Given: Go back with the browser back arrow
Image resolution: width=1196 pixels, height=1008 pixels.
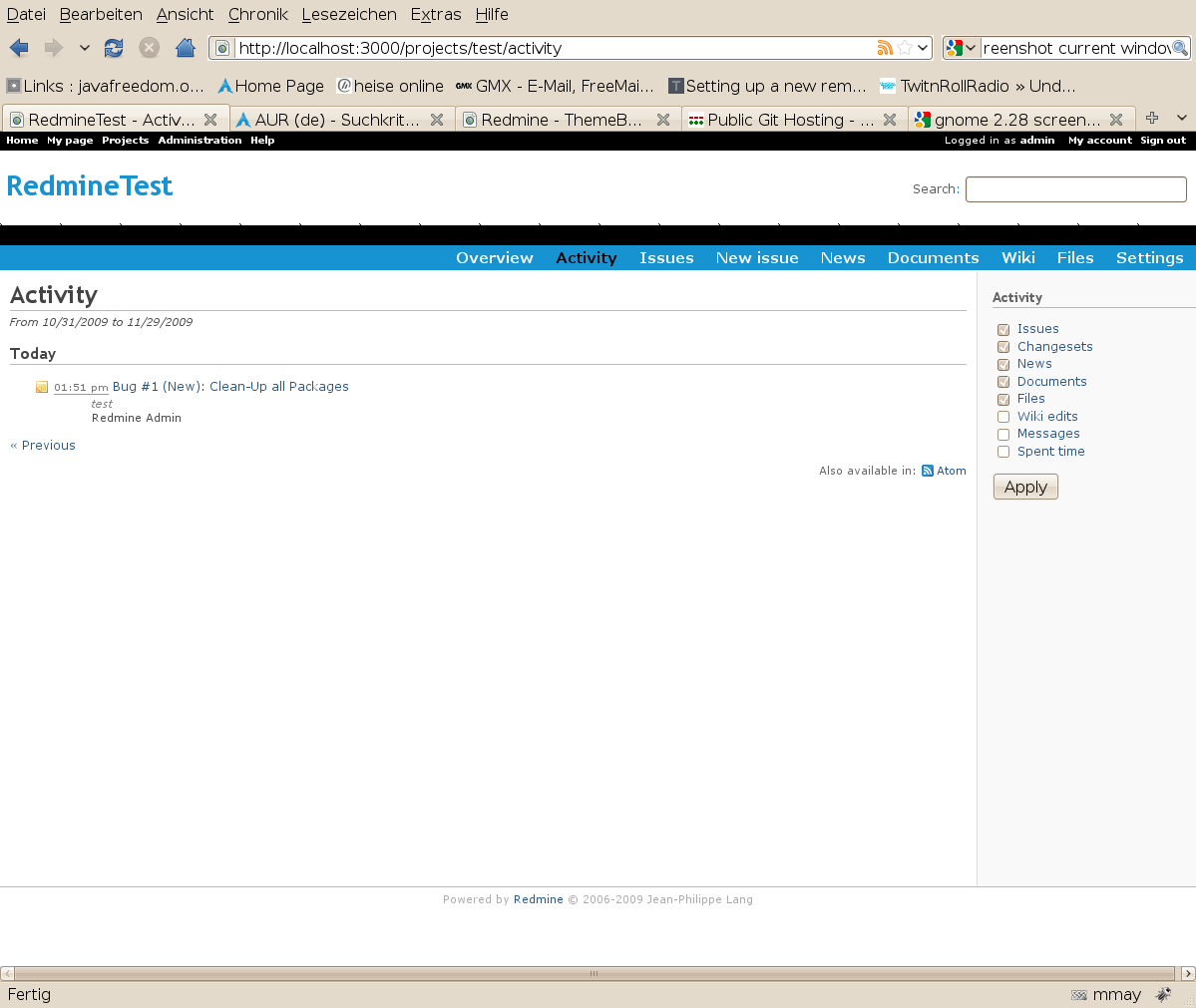Looking at the screenshot, I should pos(19,48).
